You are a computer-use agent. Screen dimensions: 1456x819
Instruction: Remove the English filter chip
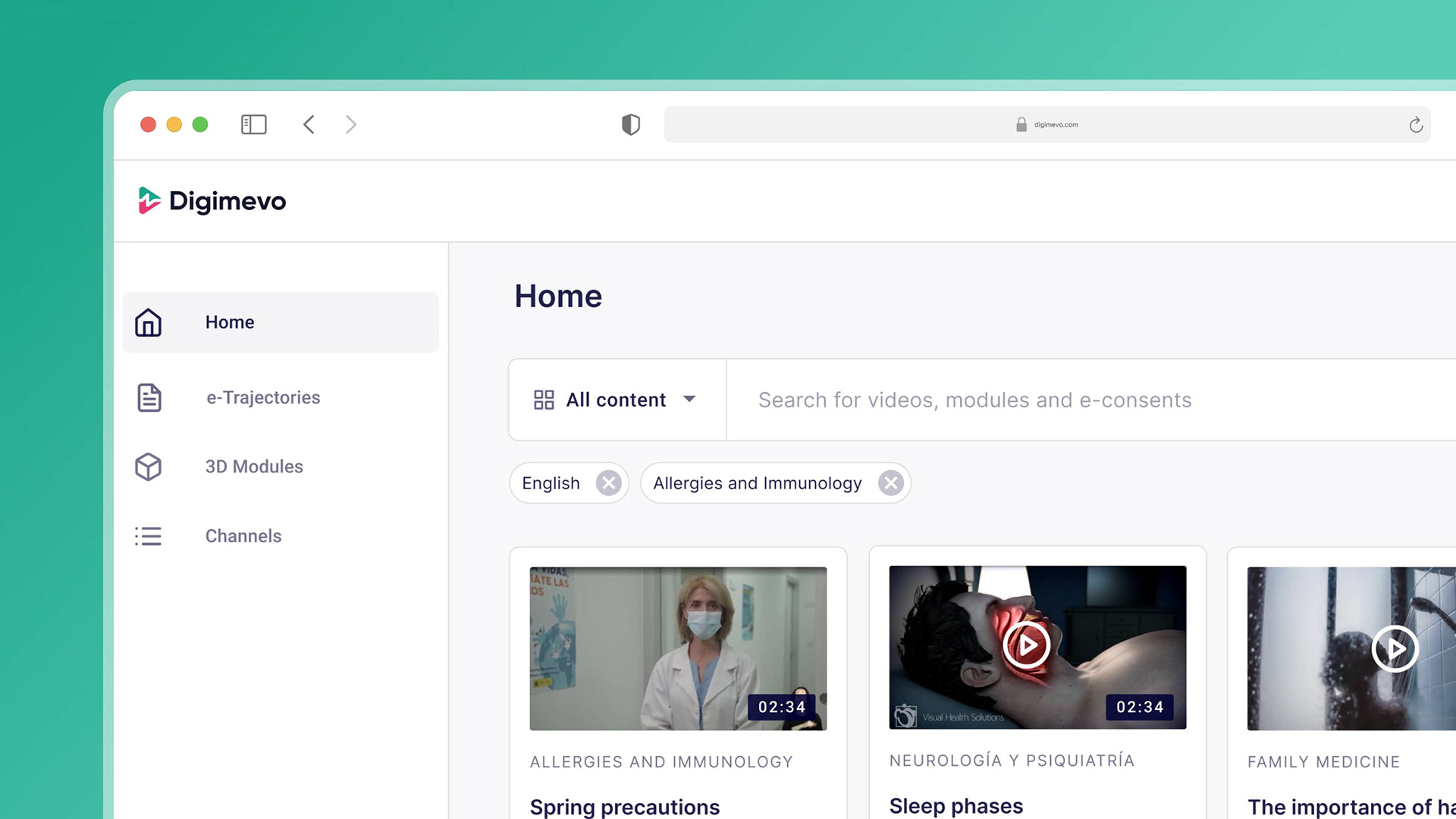pyautogui.click(x=608, y=483)
